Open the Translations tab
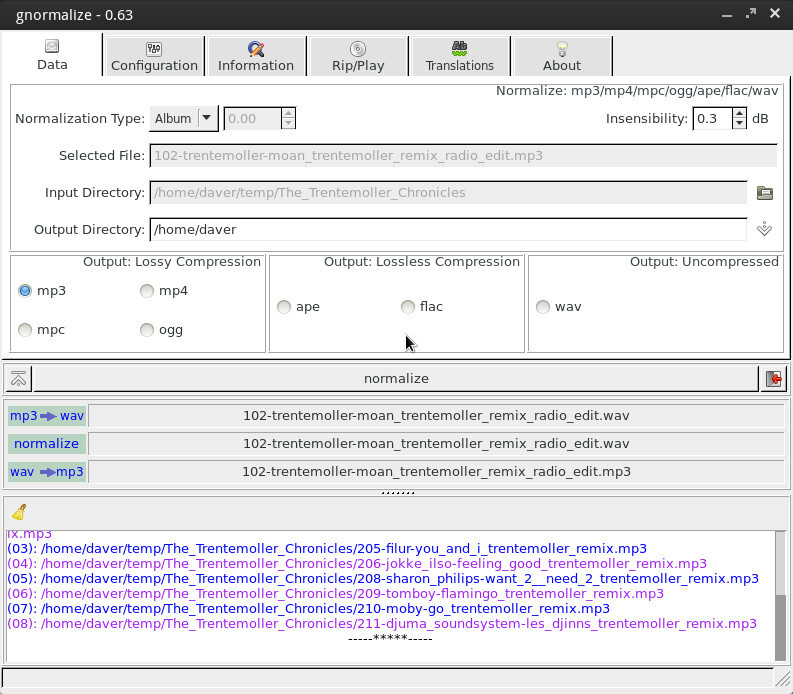The height and width of the screenshot is (694, 793). coord(460,56)
